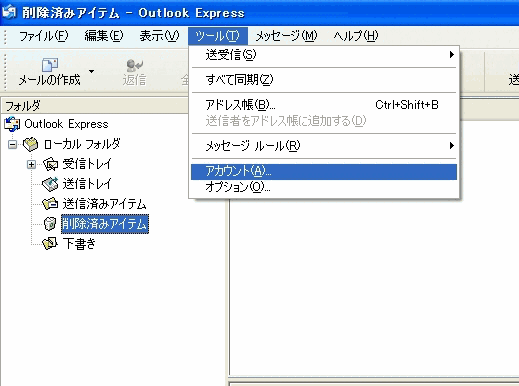Click the メールの作成 envelope icon
519x386 pixels.
(x=50, y=64)
